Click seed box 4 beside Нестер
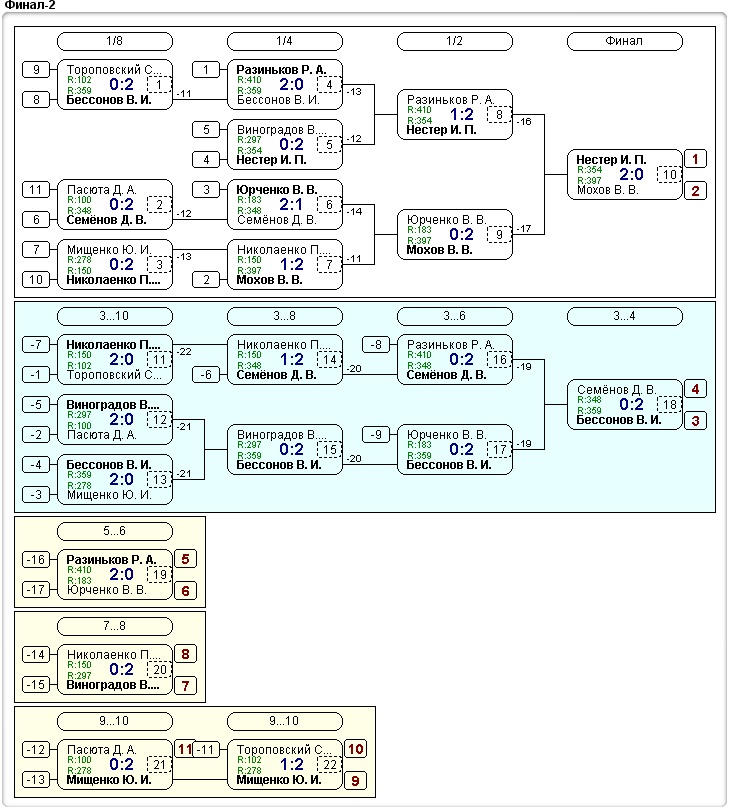The width and height of the screenshot is (729, 809). pos(206,159)
